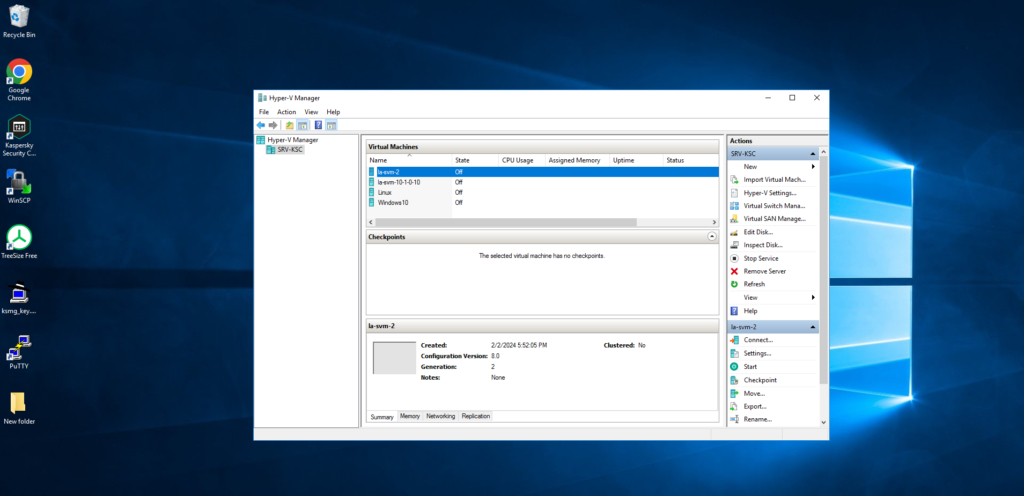1024x496 pixels.
Task: Collapse the Checkpoints section
Action: click(712, 237)
